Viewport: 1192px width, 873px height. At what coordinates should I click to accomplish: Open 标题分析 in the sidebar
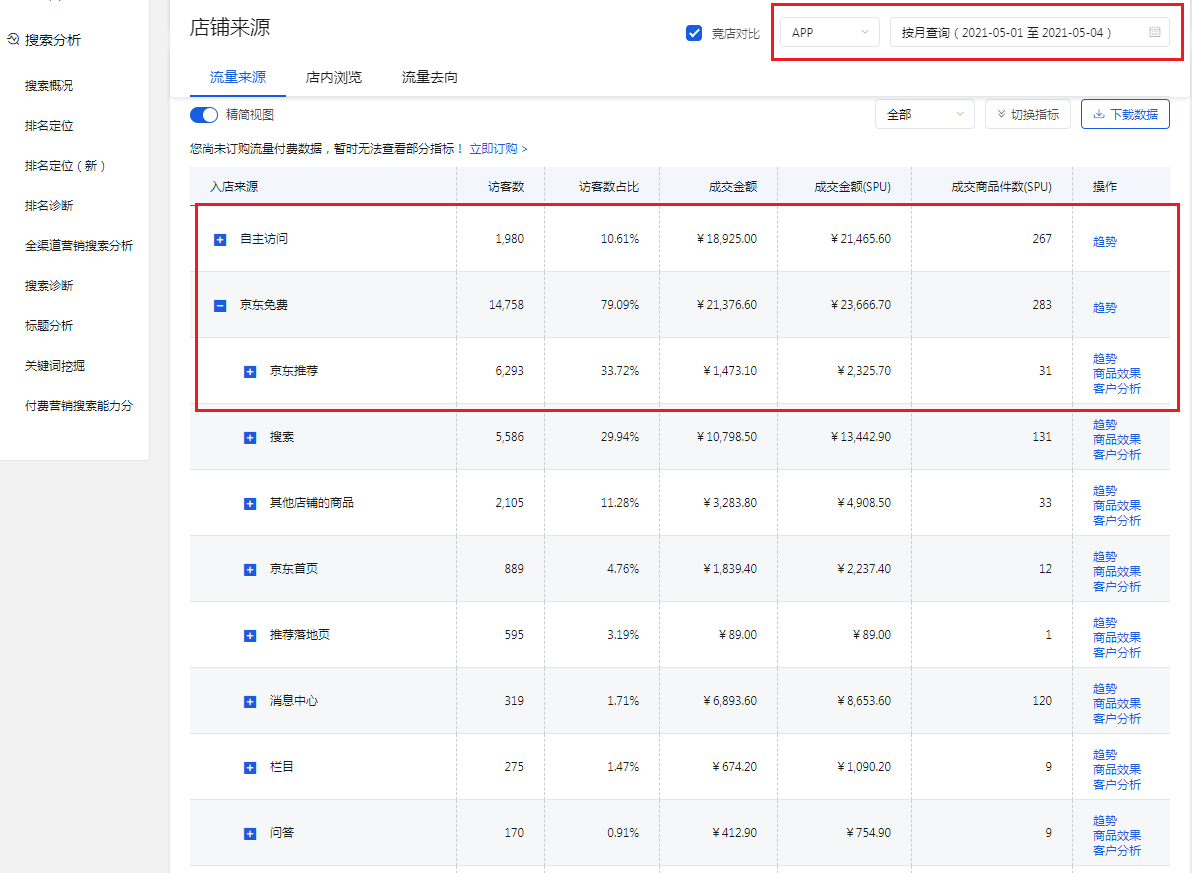(x=49, y=325)
